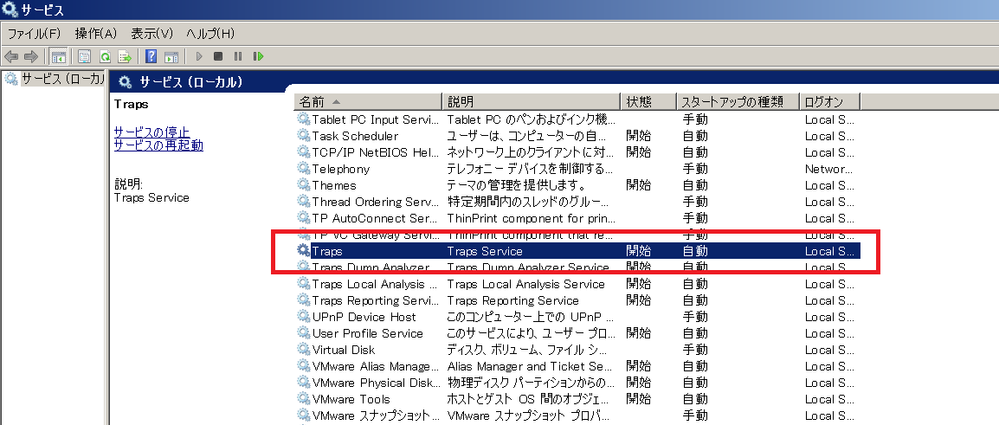Open the ファイル(F) menu

[34, 33]
